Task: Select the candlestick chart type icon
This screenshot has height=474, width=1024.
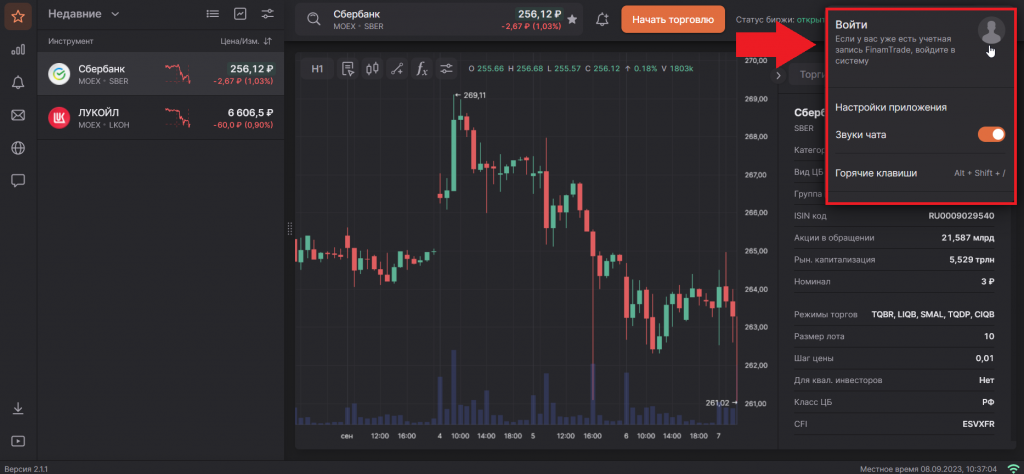Action: click(373, 69)
